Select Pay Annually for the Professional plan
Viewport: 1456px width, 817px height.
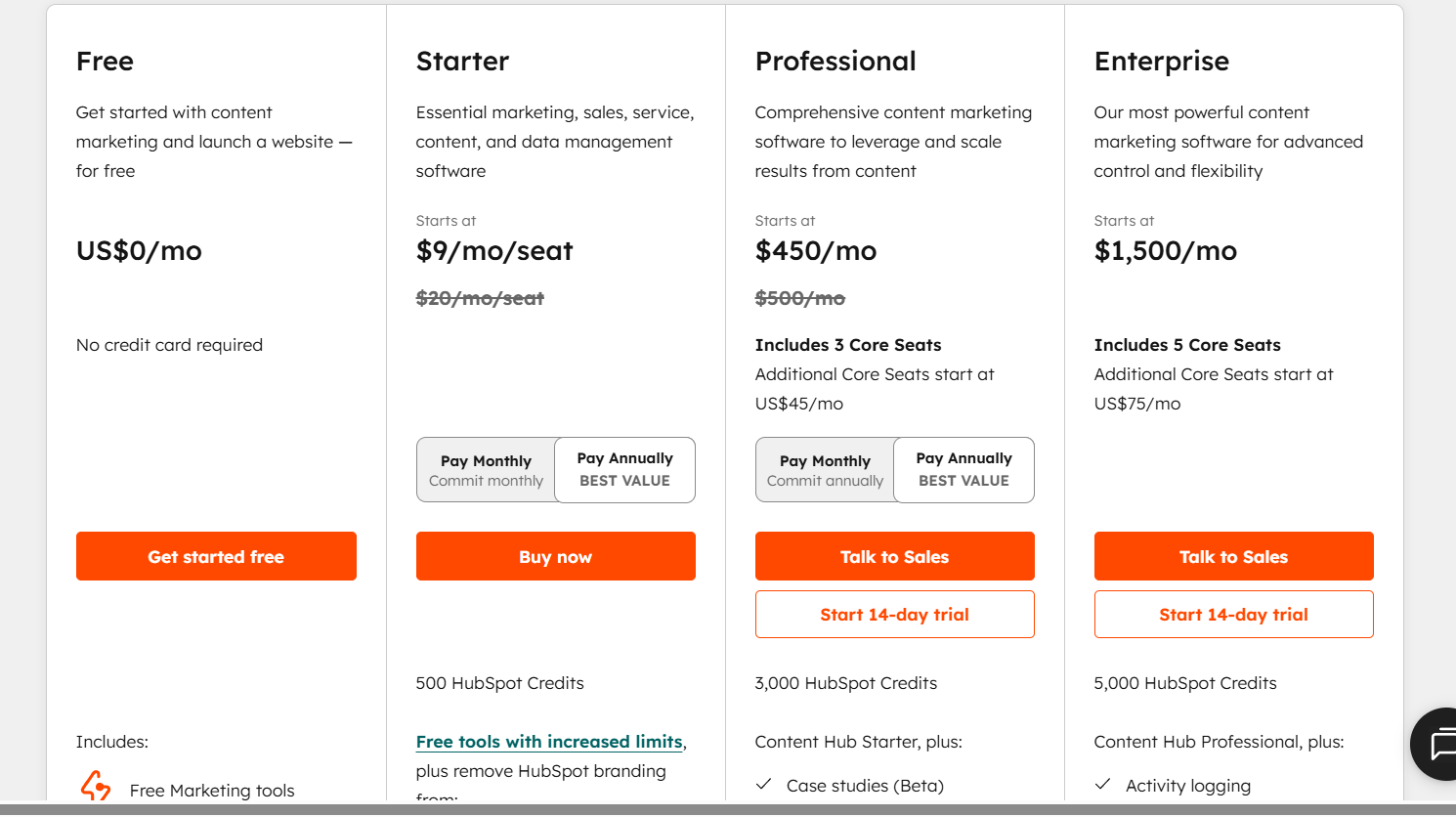pos(964,469)
